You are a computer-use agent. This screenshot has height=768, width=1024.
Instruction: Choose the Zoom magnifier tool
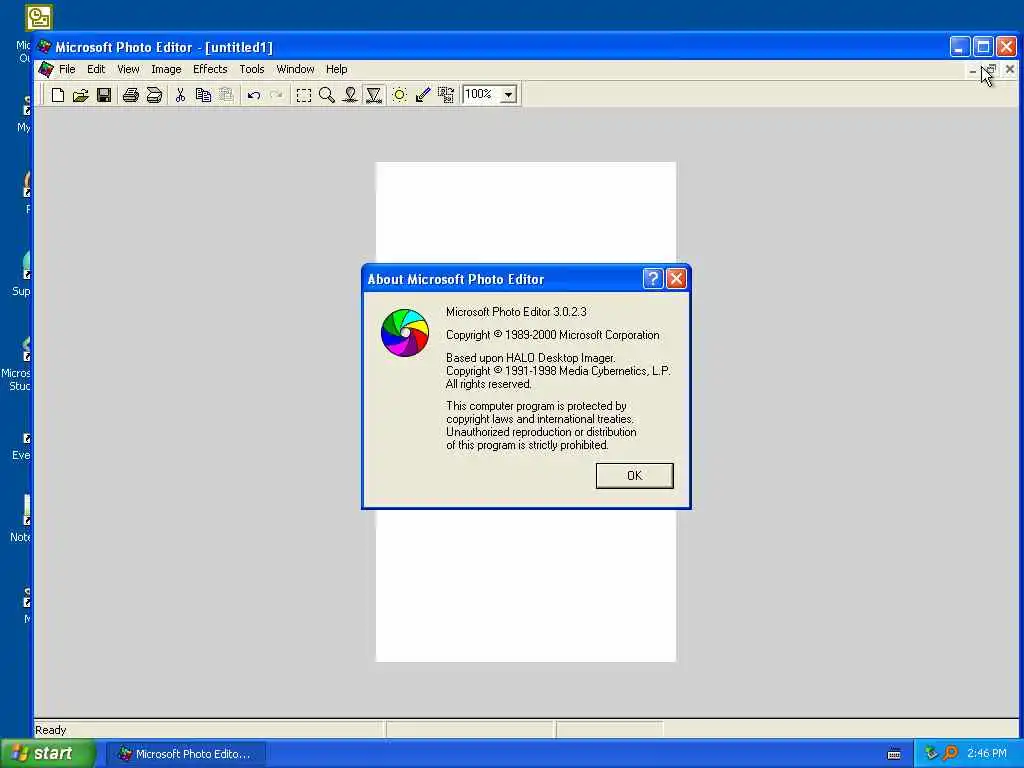click(x=327, y=95)
